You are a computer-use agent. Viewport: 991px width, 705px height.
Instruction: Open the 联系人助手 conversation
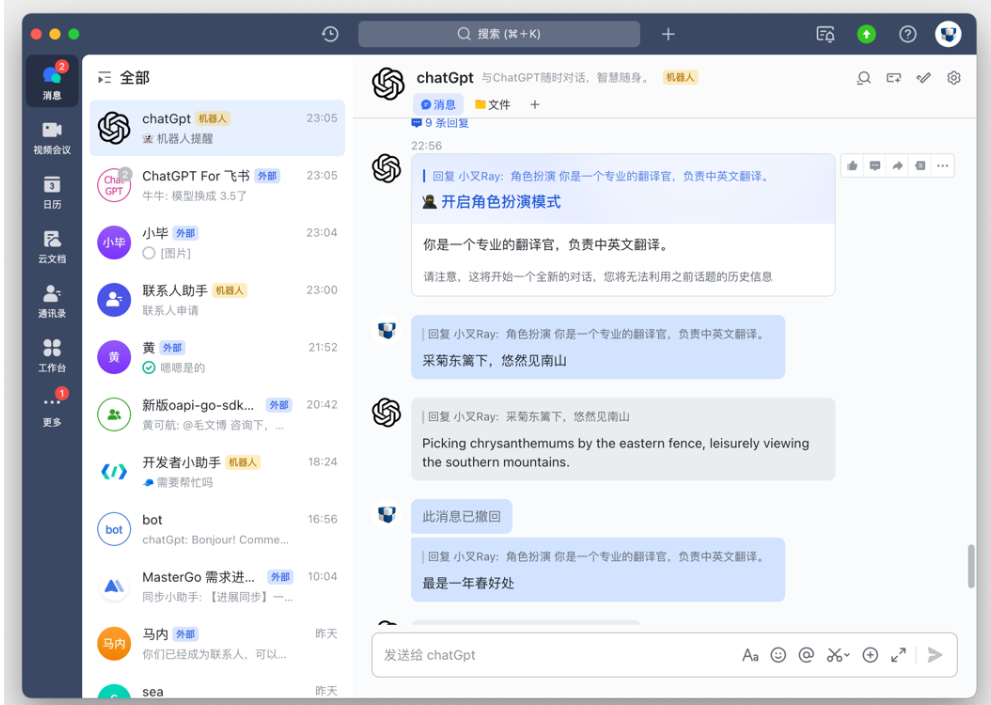217,300
